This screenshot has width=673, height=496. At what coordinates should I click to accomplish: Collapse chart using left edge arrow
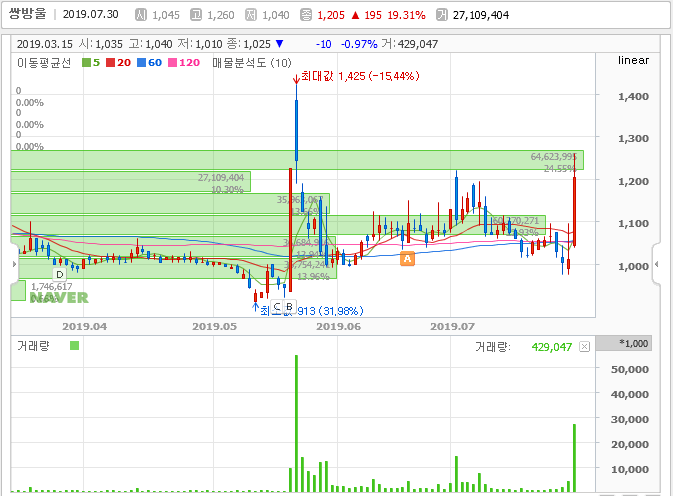(x=14, y=264)
